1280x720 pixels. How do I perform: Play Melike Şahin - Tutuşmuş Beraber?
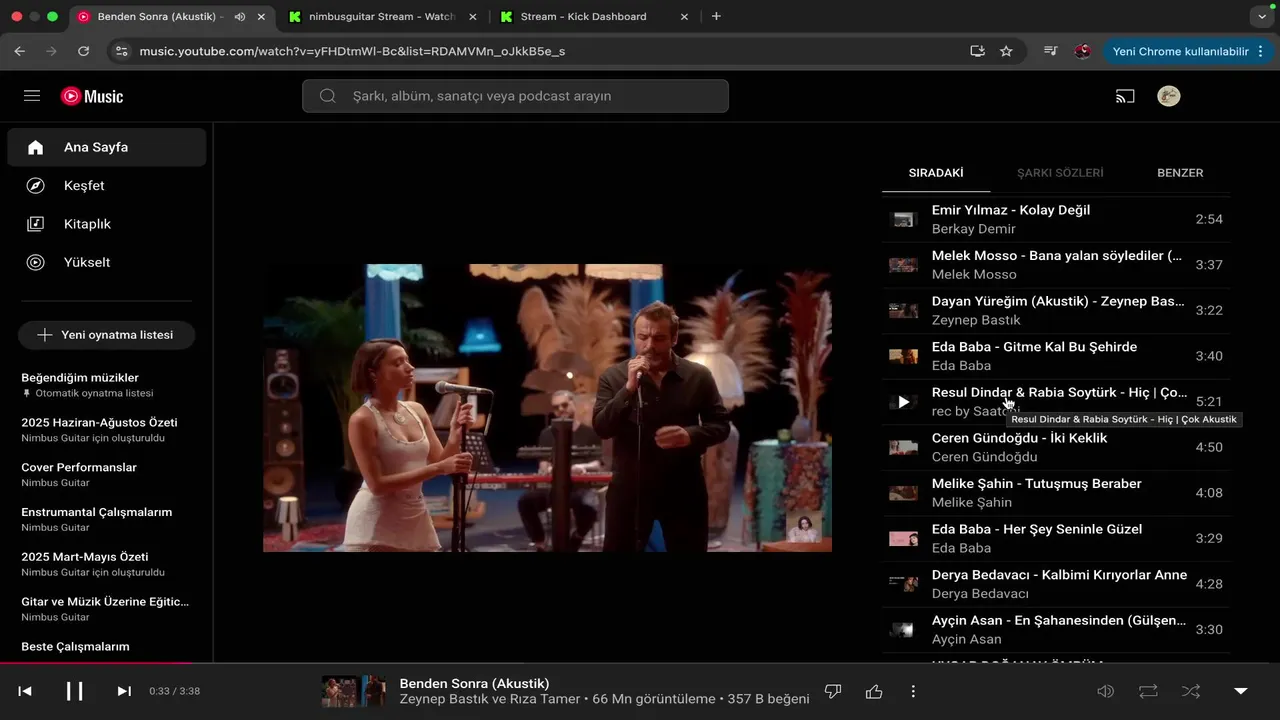pyautogui.click(x=1056, y=493)
